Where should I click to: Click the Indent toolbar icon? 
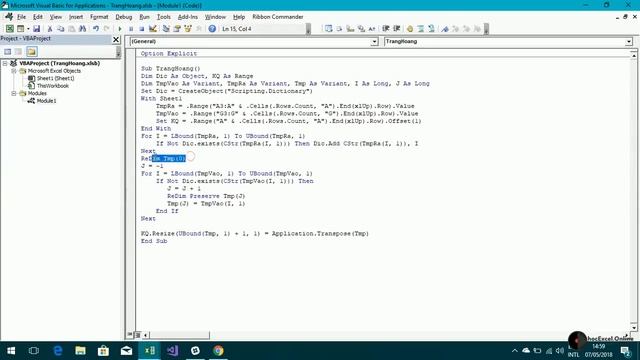(385, 29)
